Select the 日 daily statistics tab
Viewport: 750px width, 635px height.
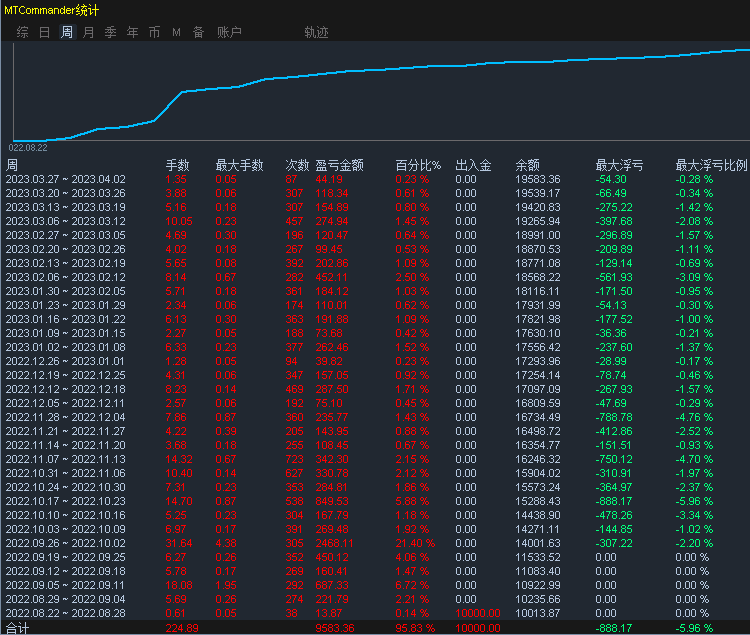pyautogui.click(x=44, y=32)
